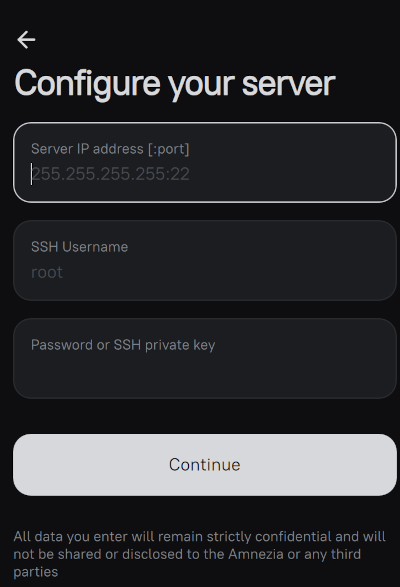Click the Continue button

205,465
